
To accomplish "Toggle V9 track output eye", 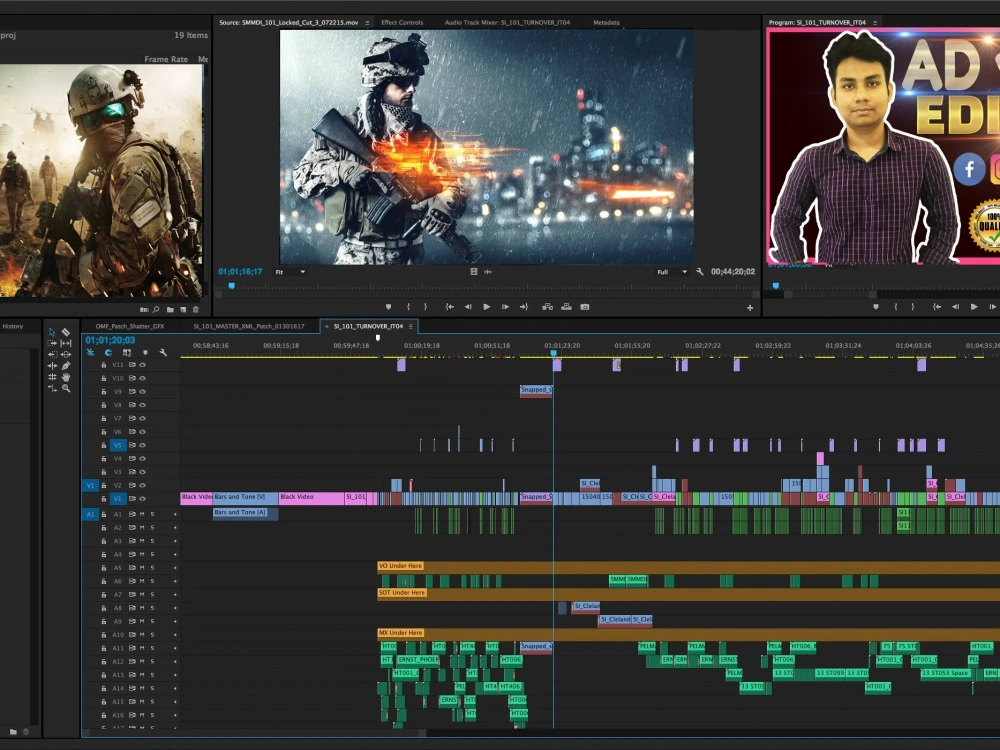I will click(x=142, y=392).
